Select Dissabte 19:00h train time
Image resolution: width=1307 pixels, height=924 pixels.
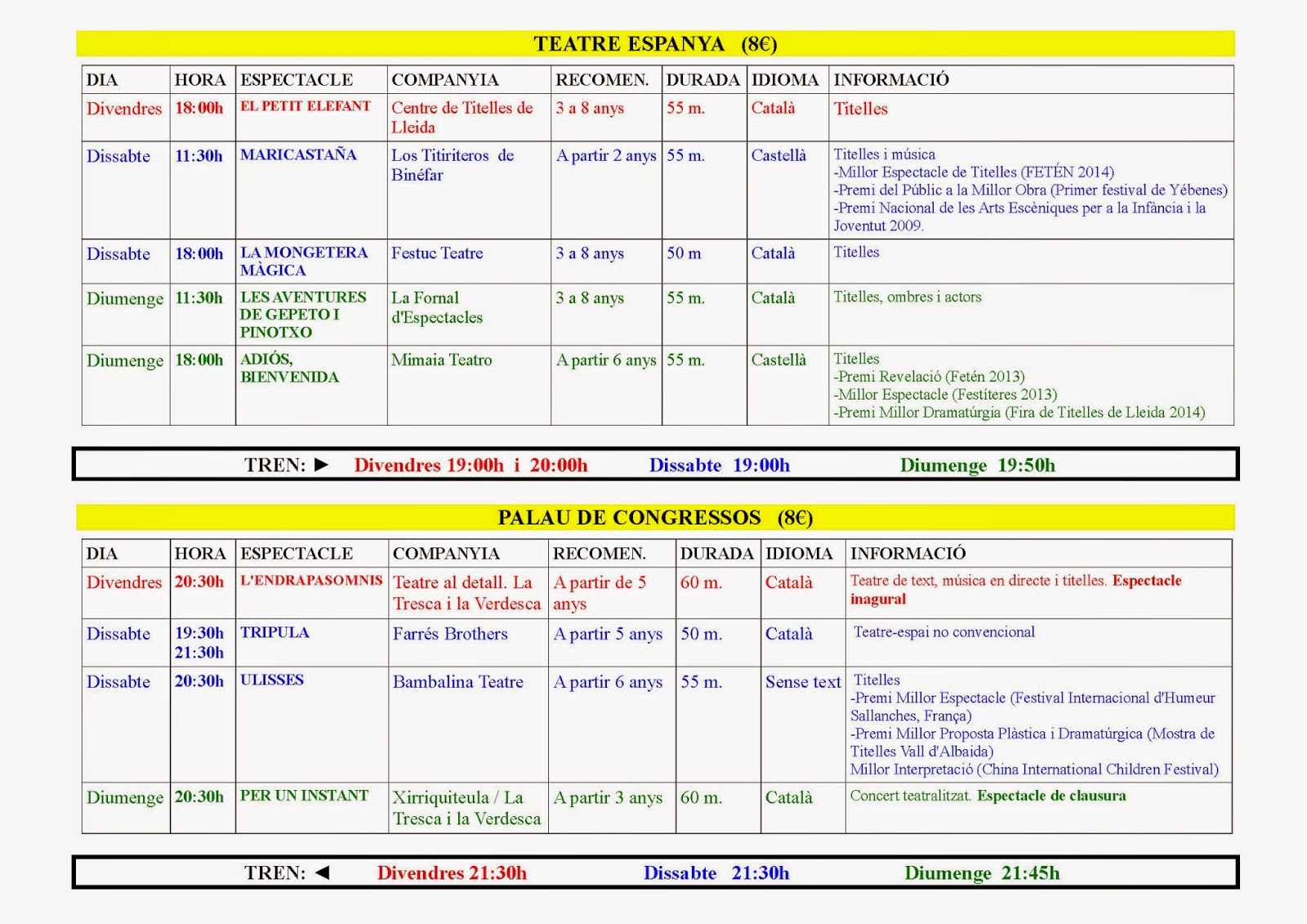(720, 465)
